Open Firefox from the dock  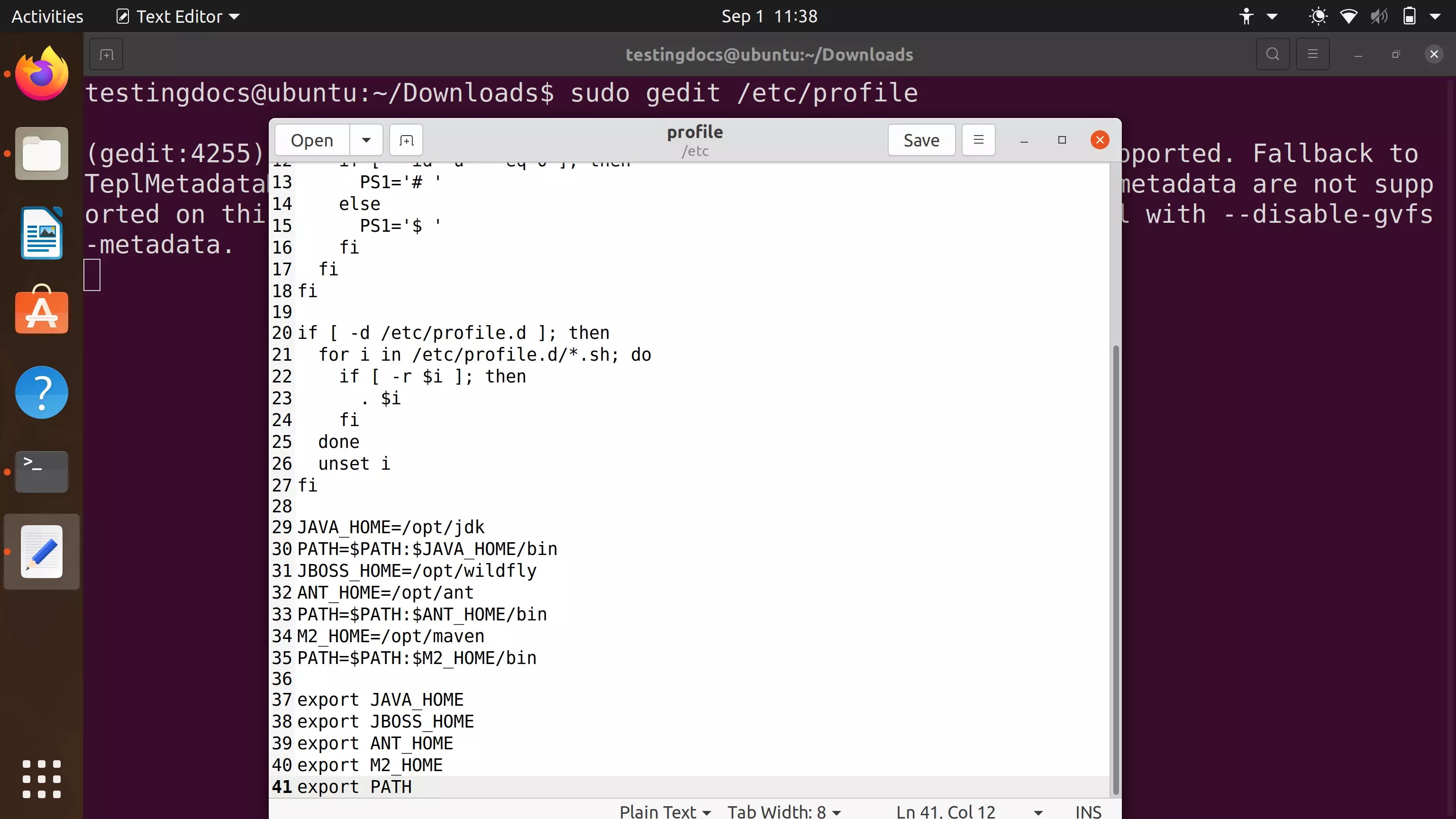point(41,73)
